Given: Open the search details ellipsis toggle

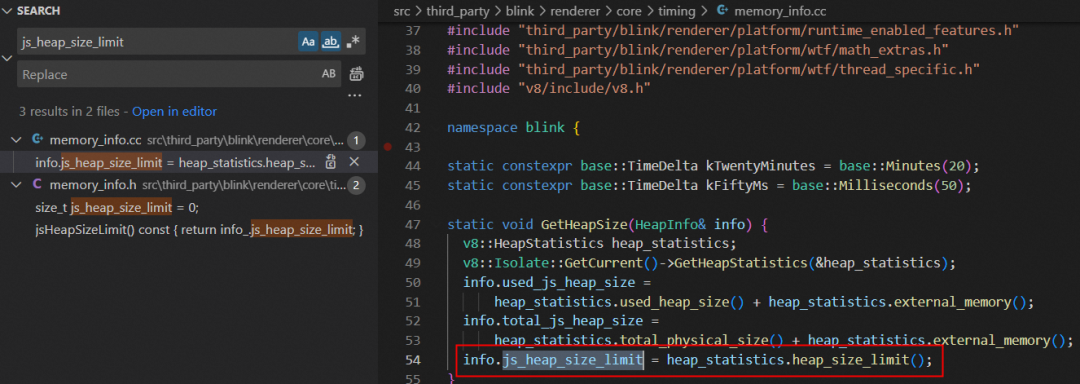Looking at the screenshot, I should coord(355,96).
